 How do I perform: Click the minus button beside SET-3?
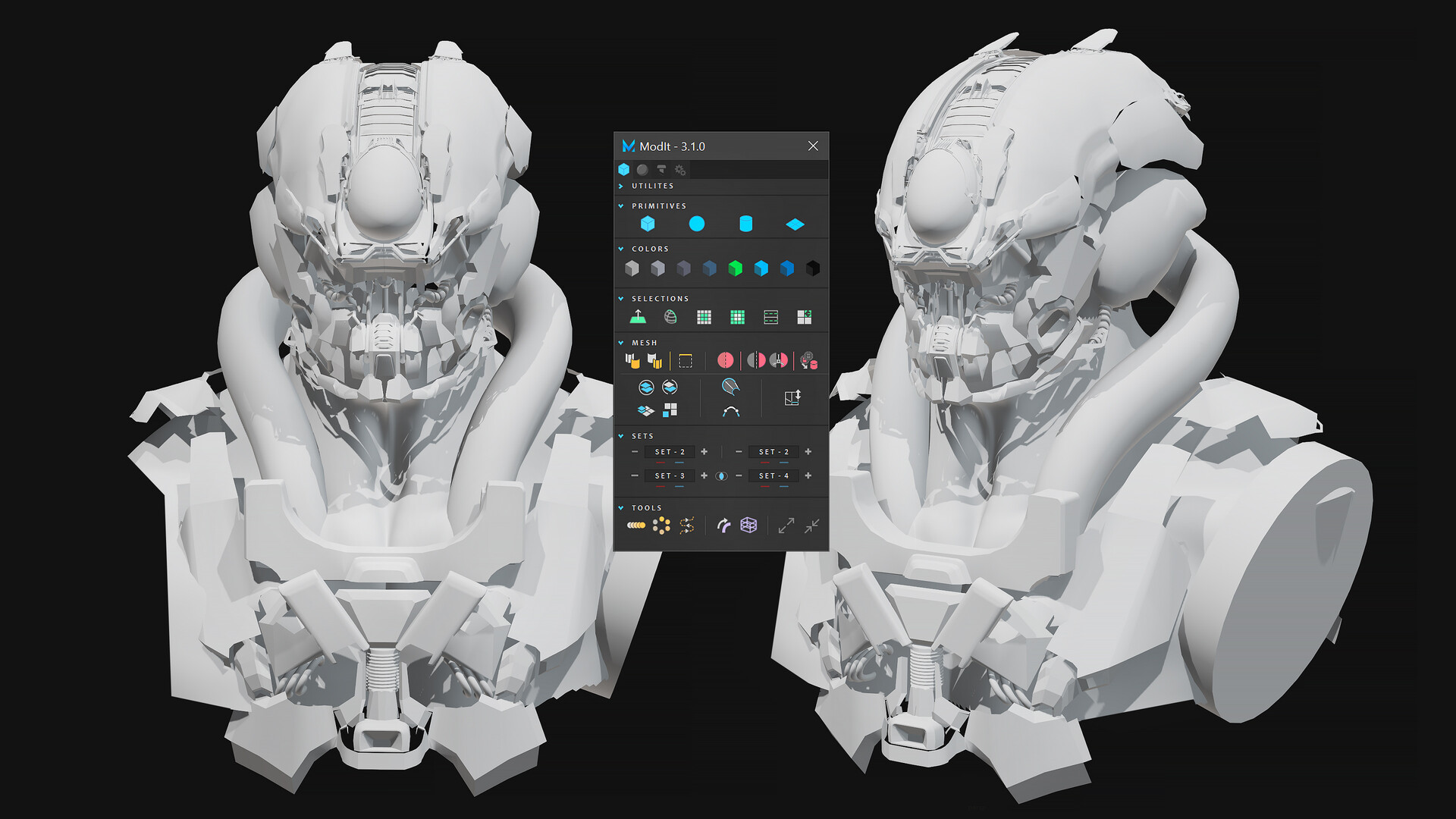(x=635, y=476)
